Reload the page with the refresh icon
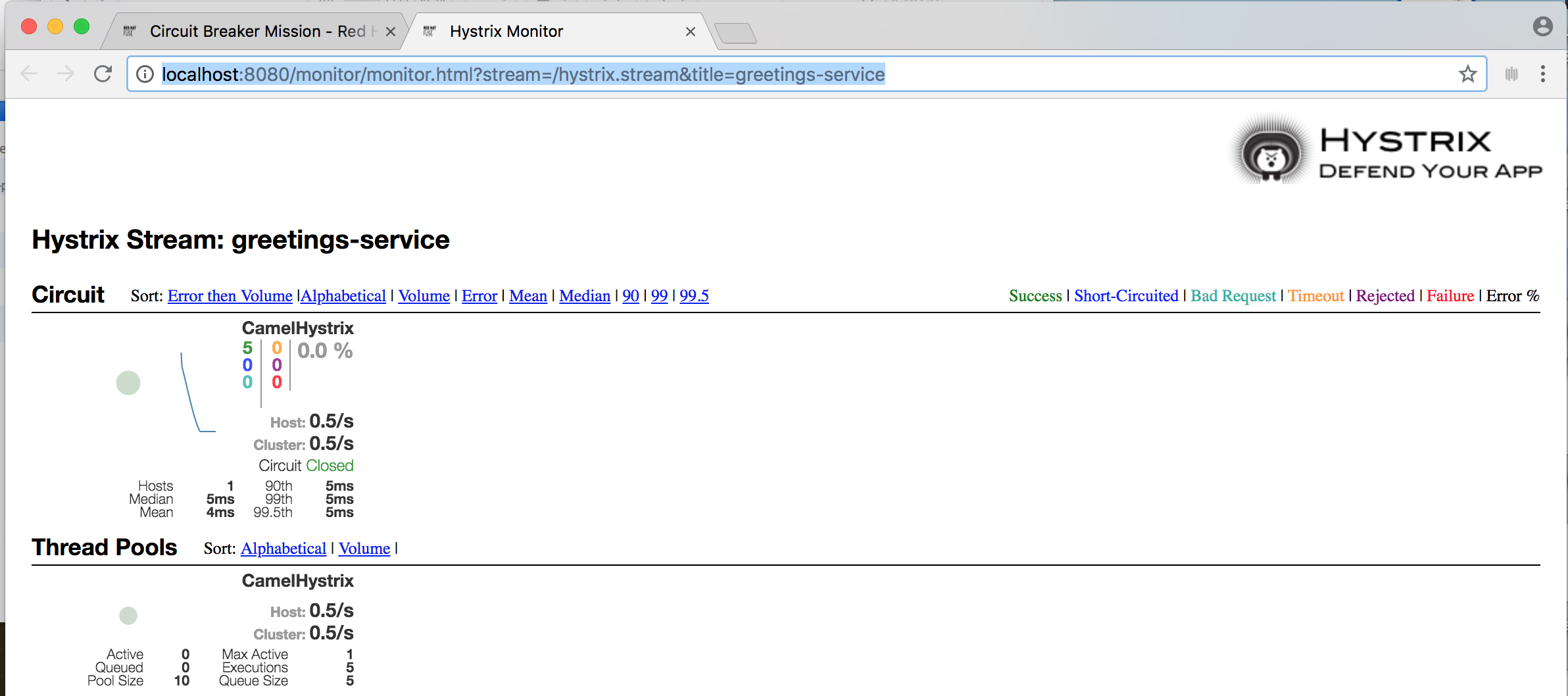The width and height of the screenshot is (1568, 696). [x=103, y=74]
